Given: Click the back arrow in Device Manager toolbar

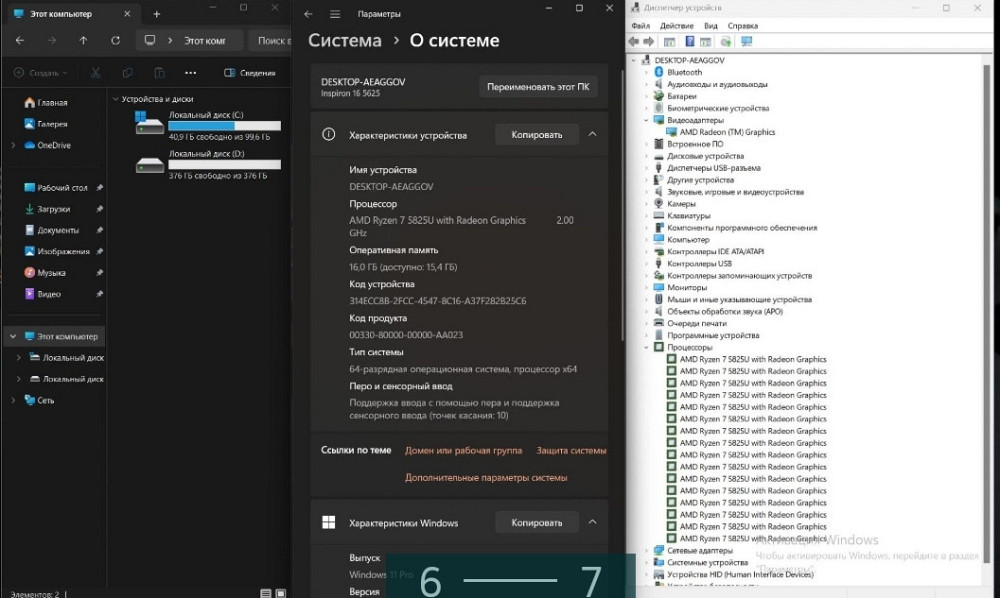Looking at the screenshot, I should click(636, 42).
